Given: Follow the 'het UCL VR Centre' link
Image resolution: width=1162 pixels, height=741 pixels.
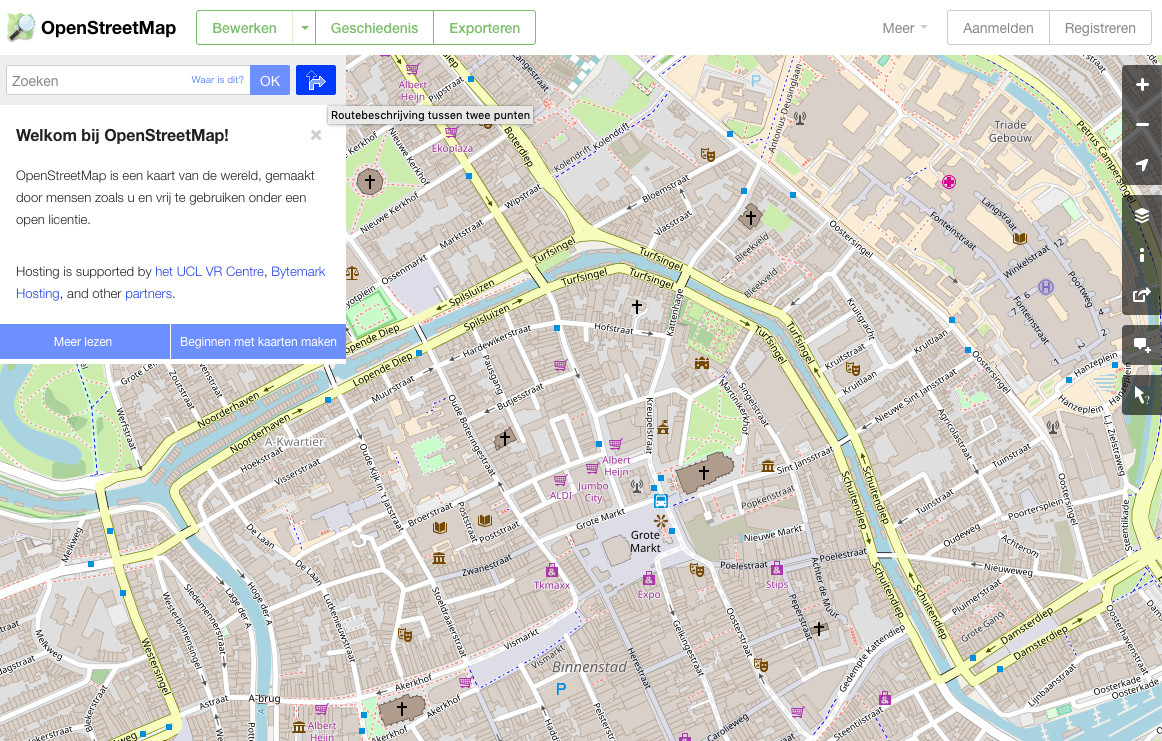Looking at the screenshot, I should 209,271.
